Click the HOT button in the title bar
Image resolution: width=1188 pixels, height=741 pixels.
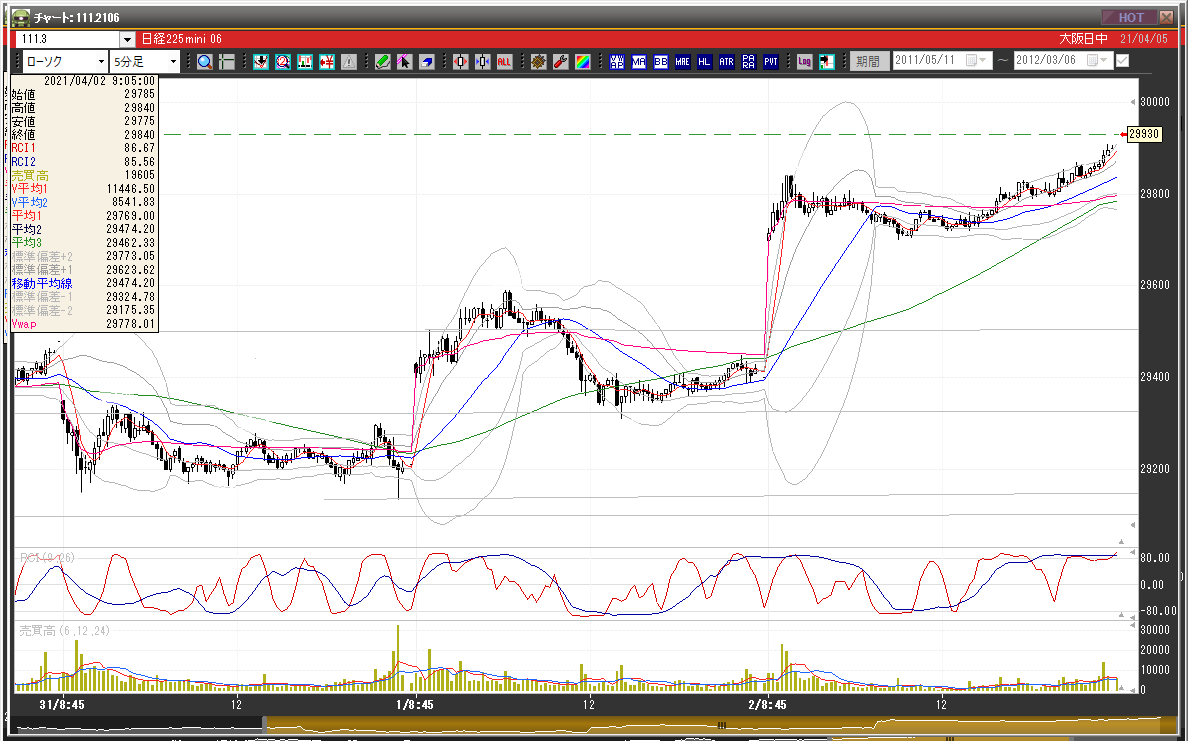coord(1130,17)
